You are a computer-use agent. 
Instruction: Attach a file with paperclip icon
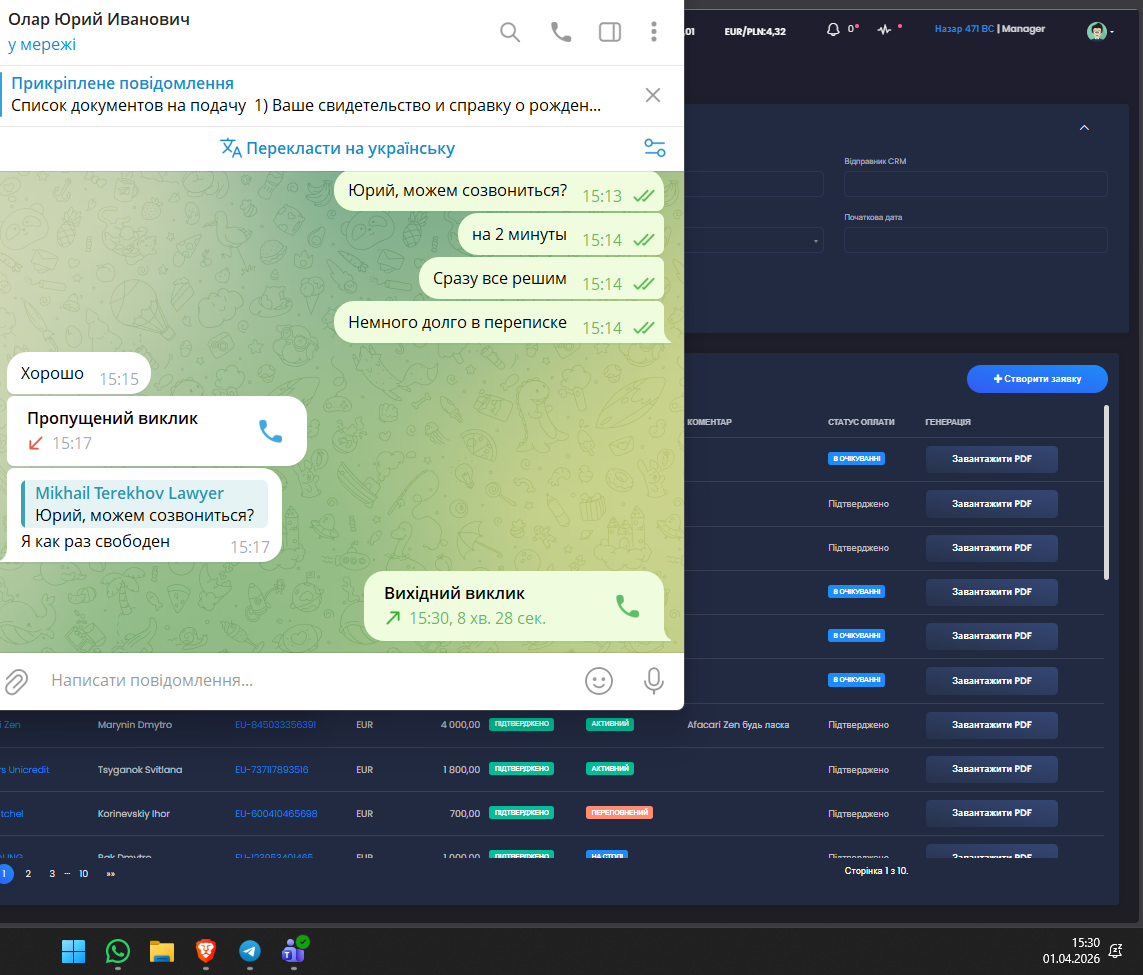[x=16, y=681]
